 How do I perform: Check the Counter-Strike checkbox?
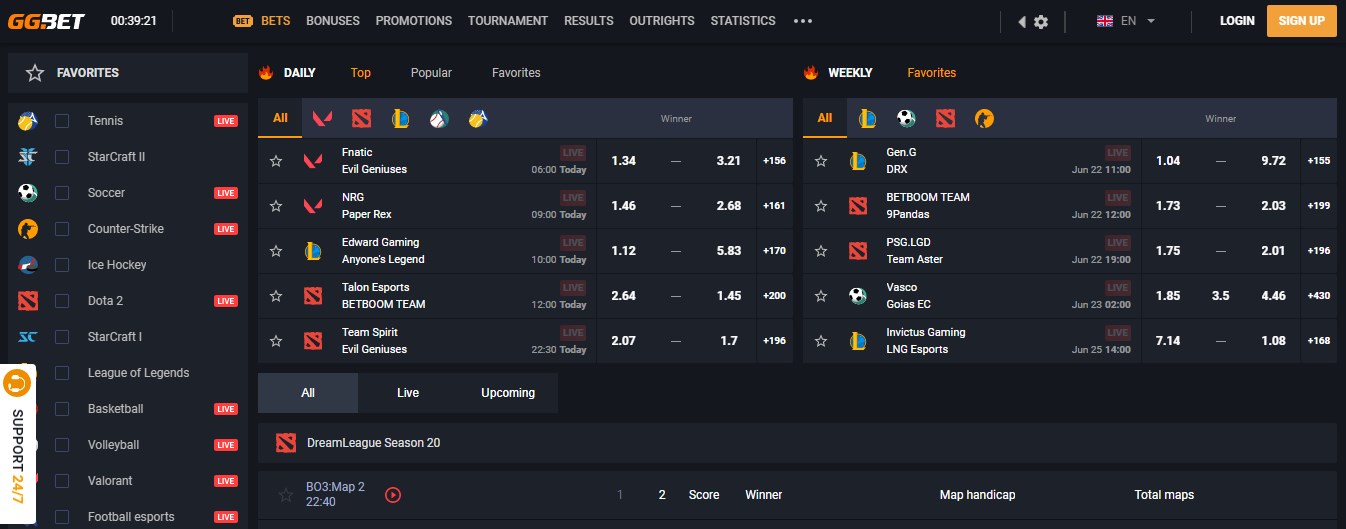[x=62, y=229]
